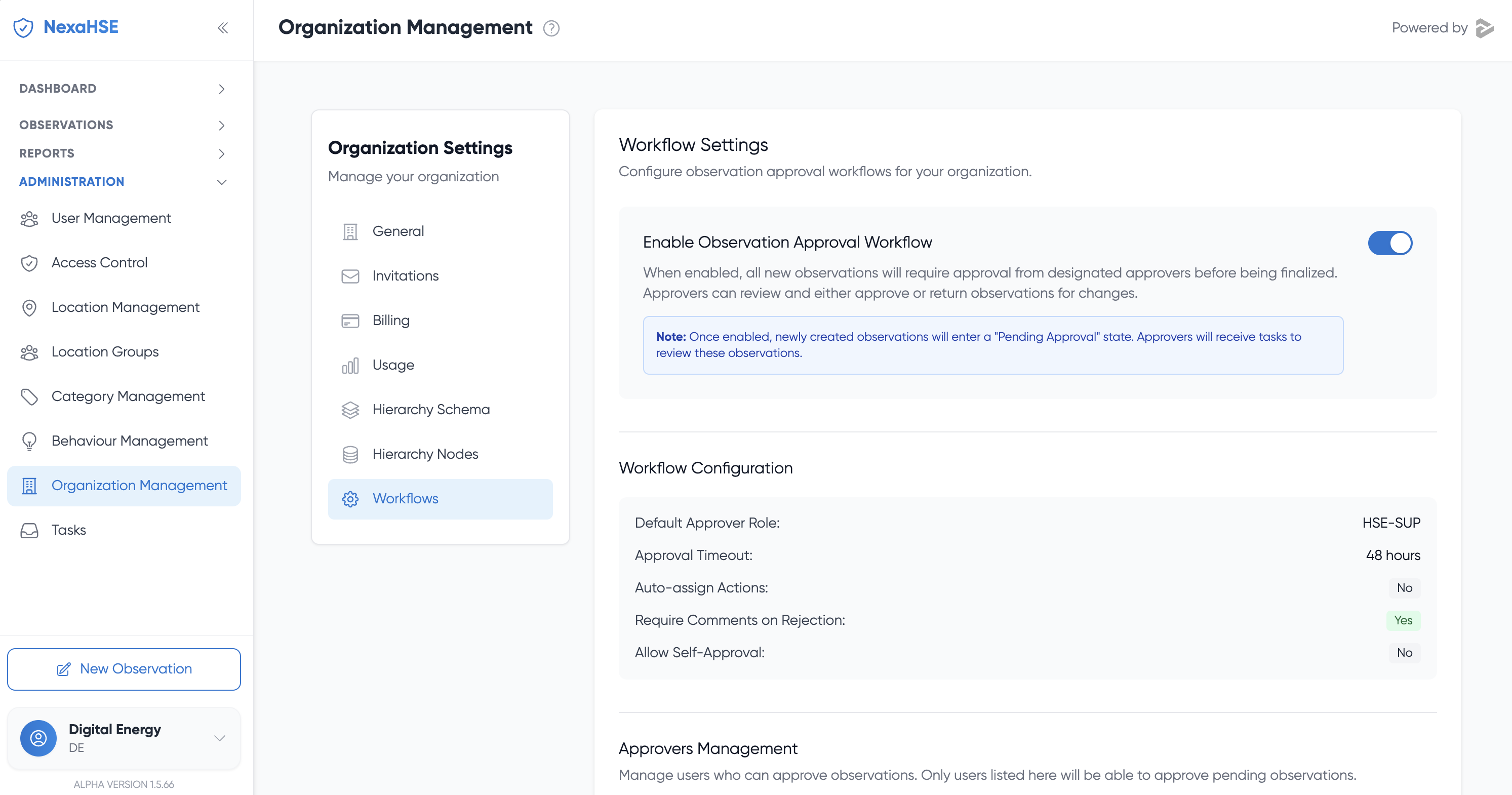
Task: Click the General building icon
Action: 350,232
